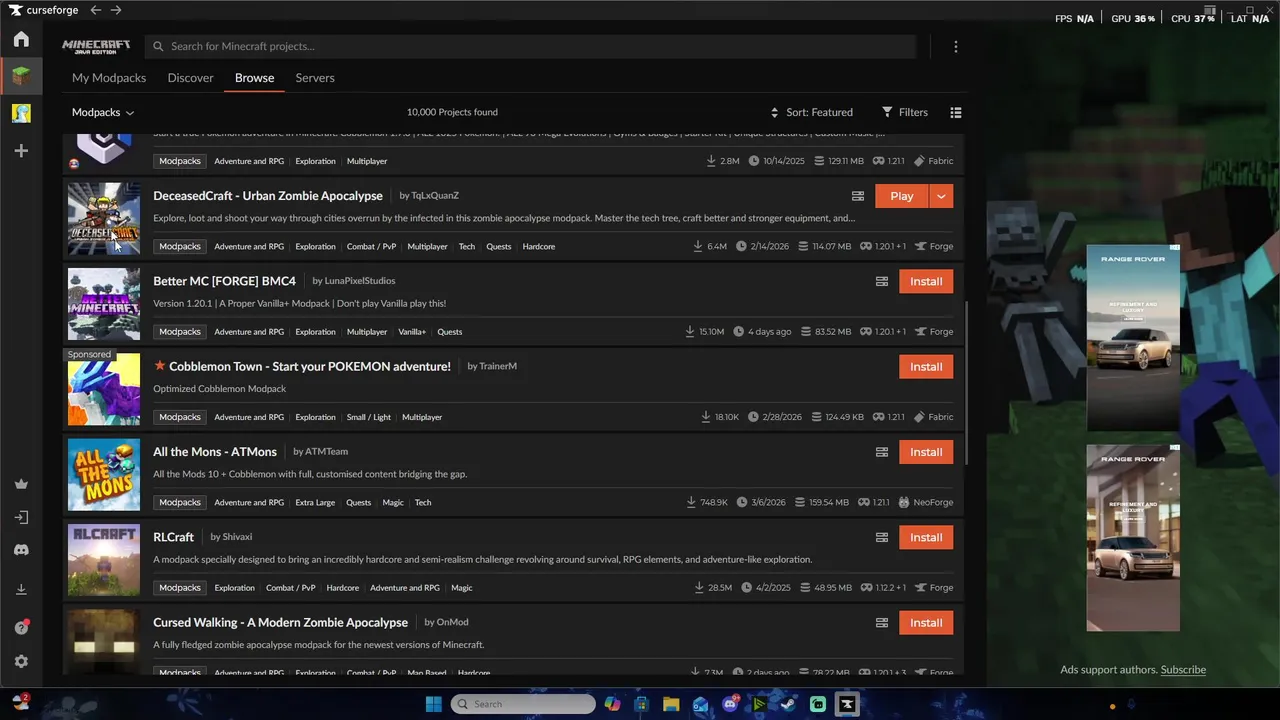The image size is (1280, 720).
Task: Open the downloads icon in sidebar
Action: (x=21, y=590)
